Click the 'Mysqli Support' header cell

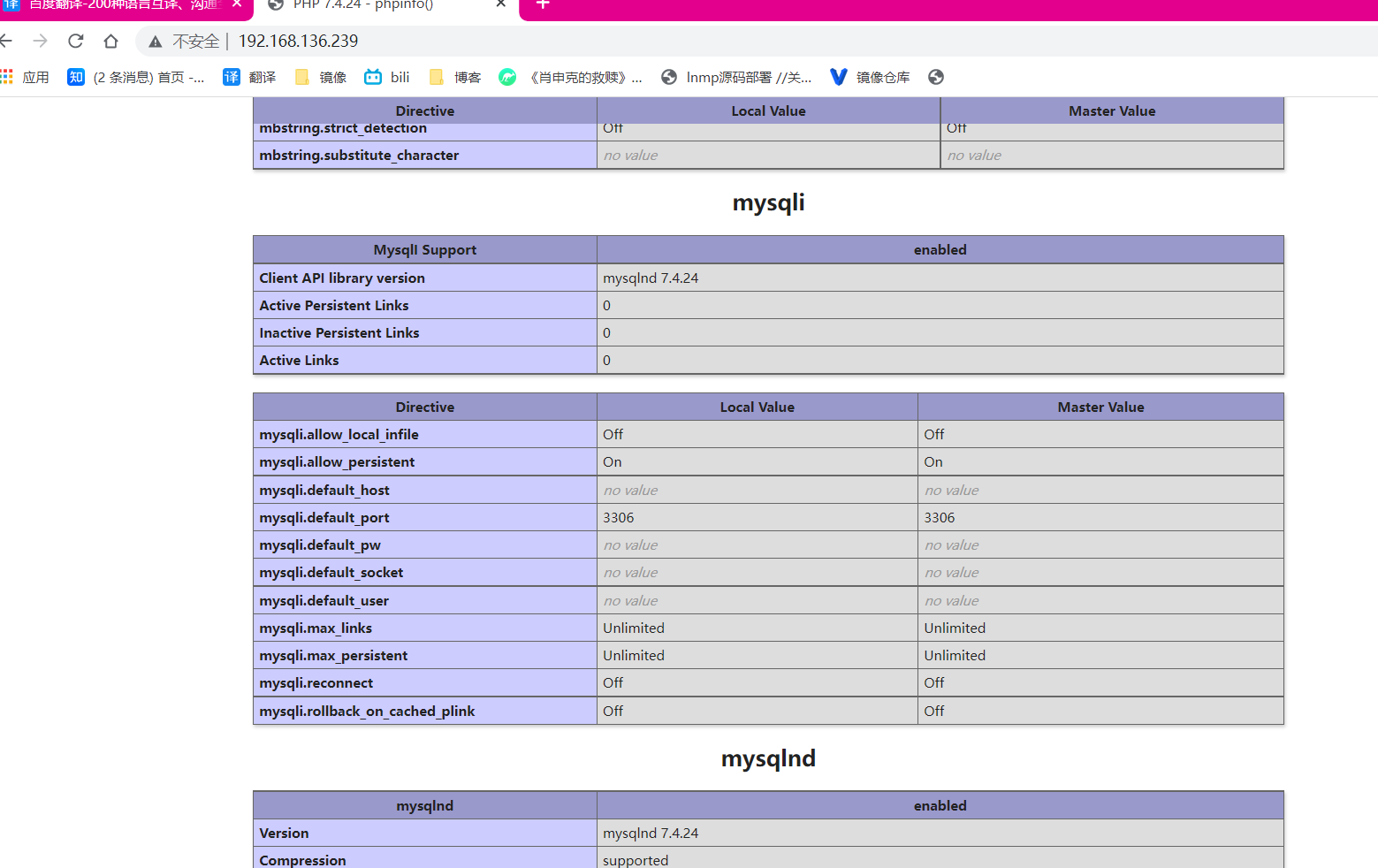tap(425, 249)
